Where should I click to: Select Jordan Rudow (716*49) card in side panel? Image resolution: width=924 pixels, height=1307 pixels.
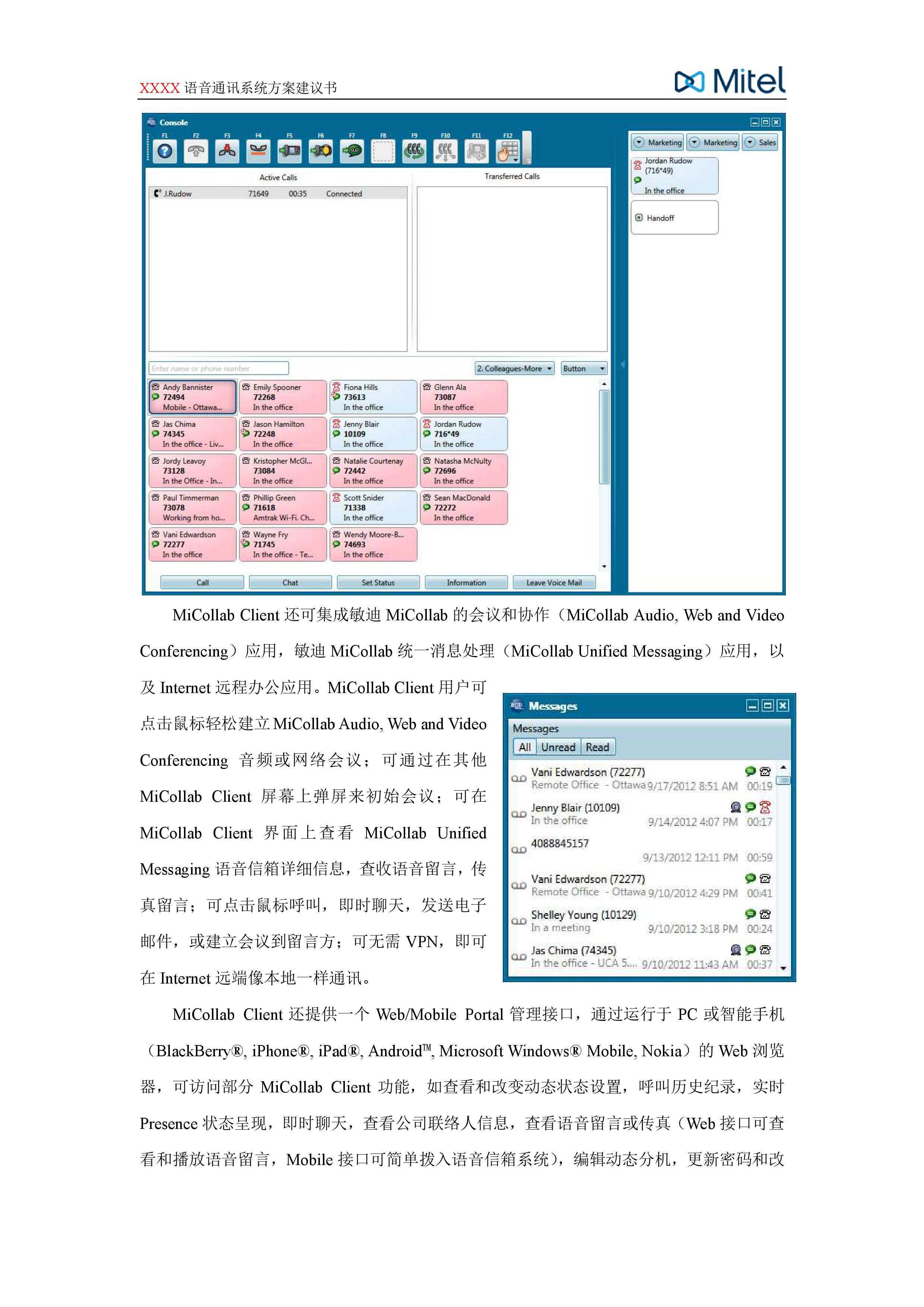[674, 176]
